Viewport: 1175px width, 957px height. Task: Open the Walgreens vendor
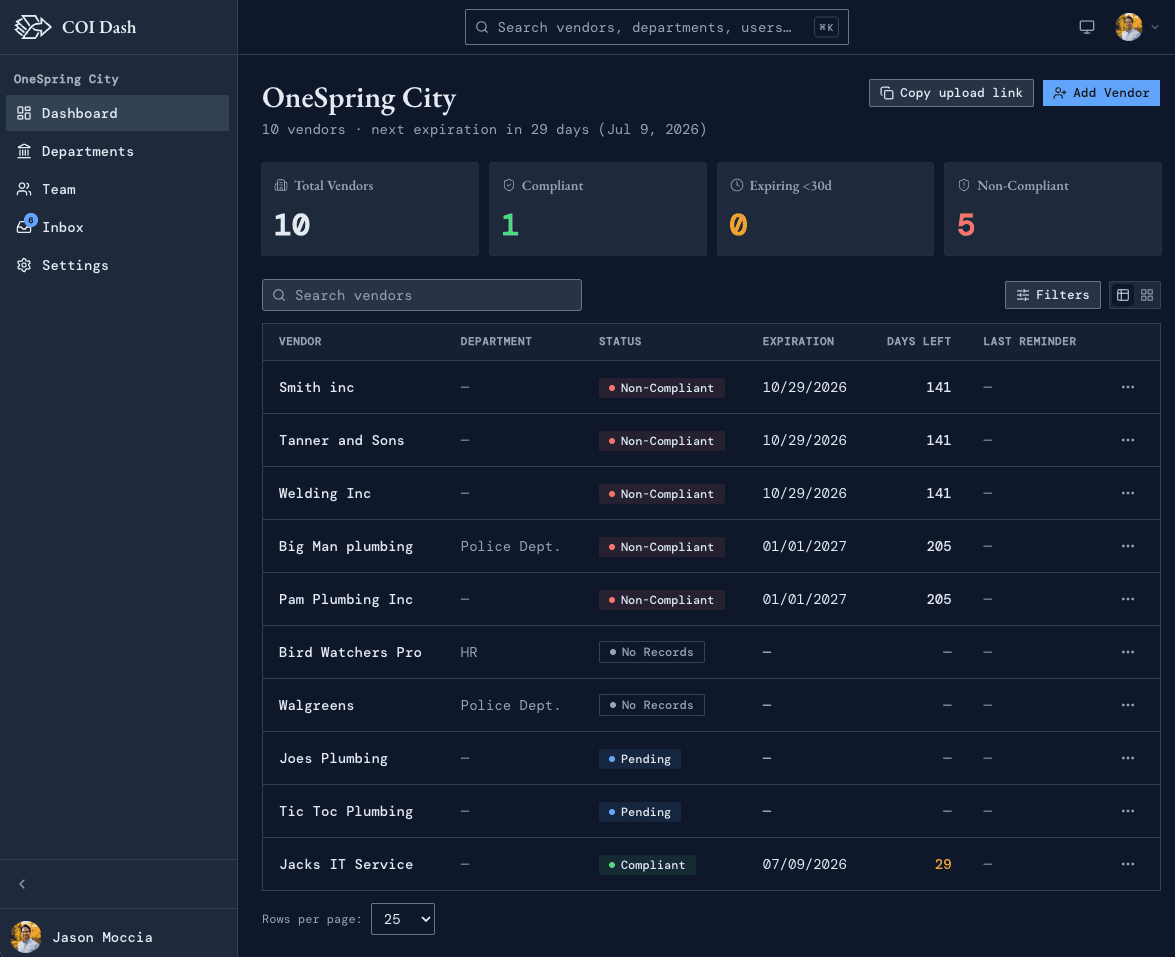316,705
